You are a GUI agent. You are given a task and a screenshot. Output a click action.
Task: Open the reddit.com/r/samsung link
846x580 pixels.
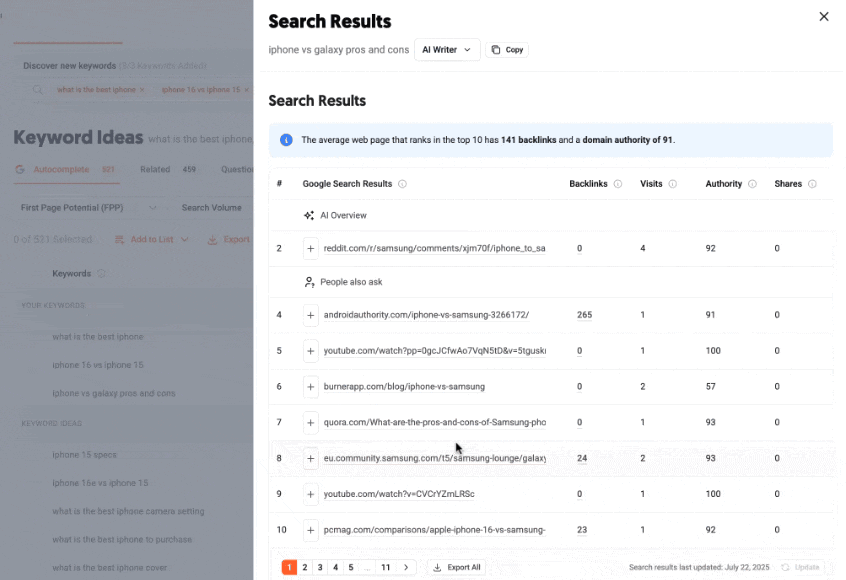[434, 248]
